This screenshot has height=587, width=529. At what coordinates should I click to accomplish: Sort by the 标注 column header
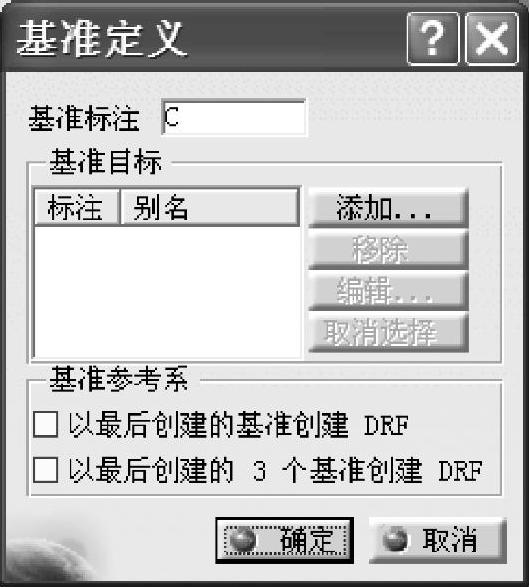click(x=77, y=207)
